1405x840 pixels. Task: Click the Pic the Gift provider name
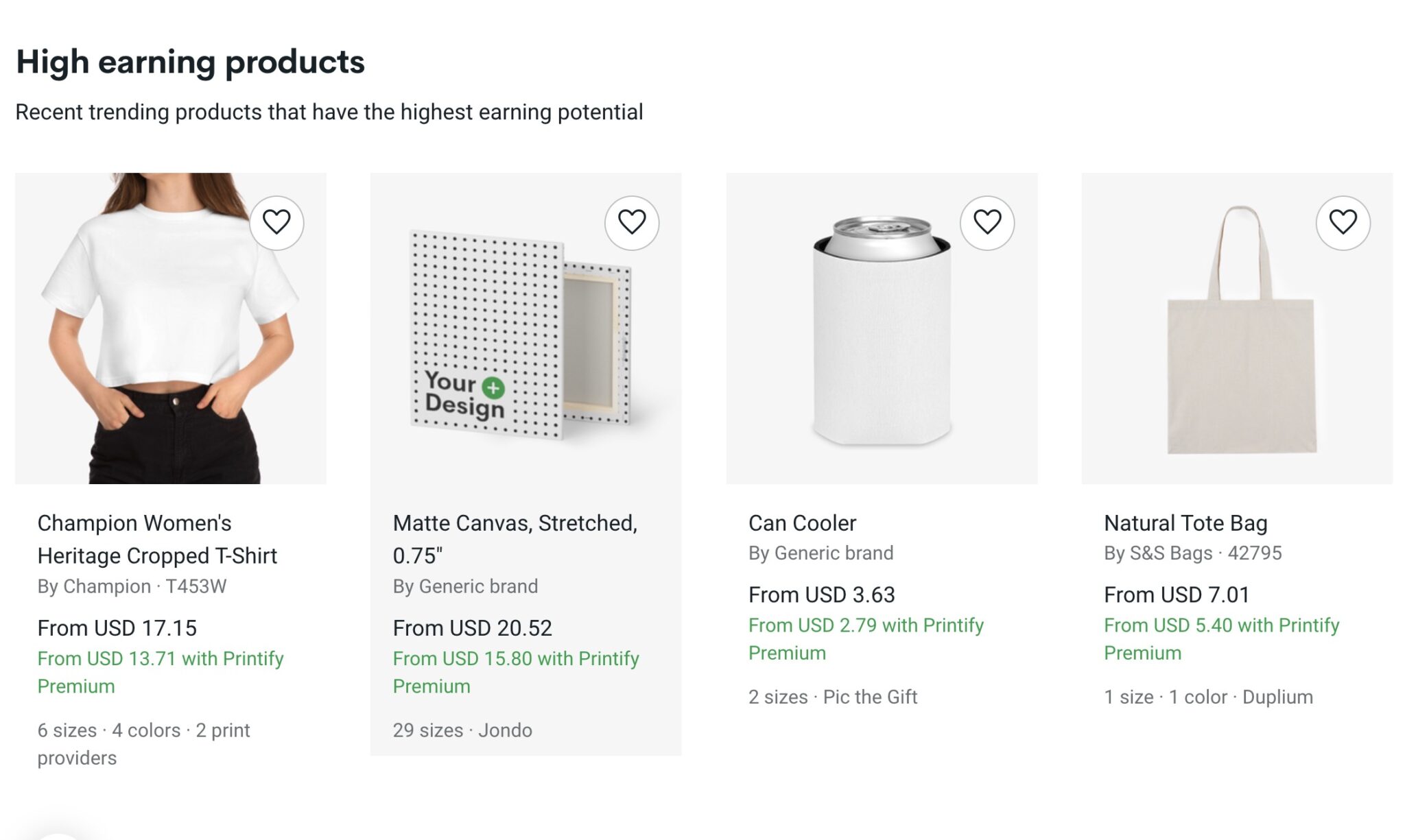coord(870,697)
